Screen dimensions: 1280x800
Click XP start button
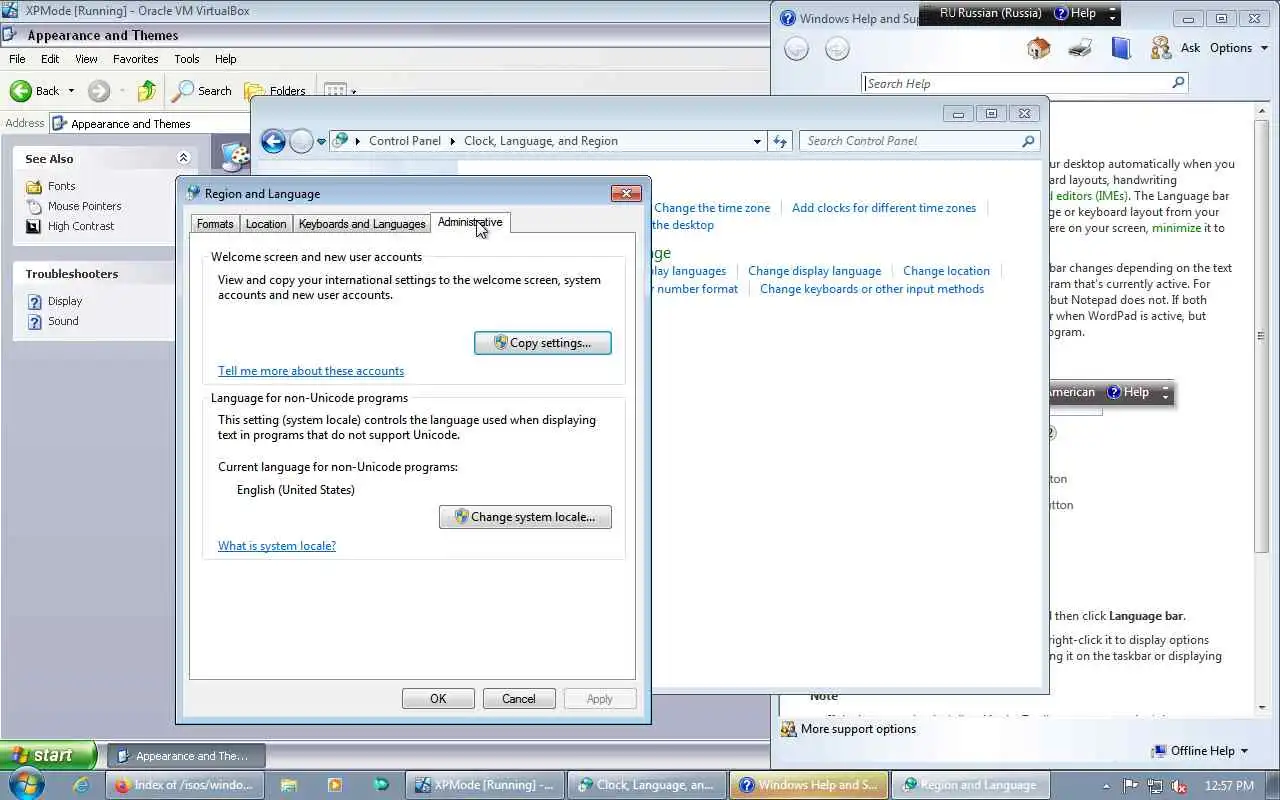[48, 755]
